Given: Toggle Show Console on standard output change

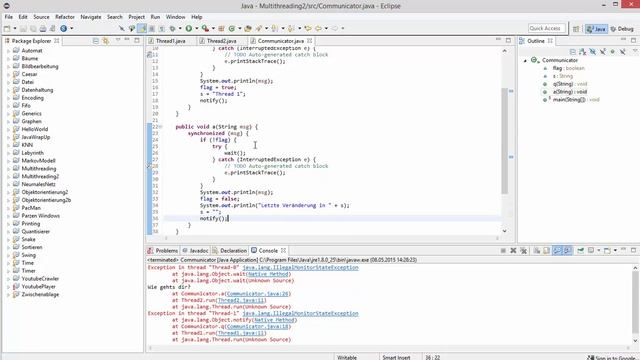Looking at the screenshot, I should pyautogui.click(x=557, y=251).
